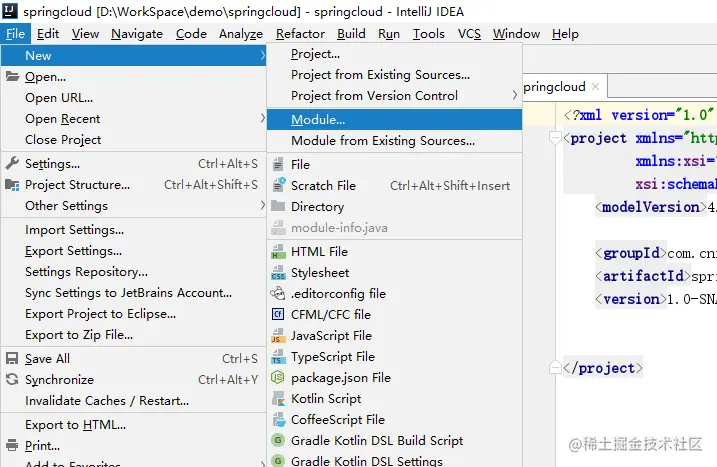Choose Export to Zip File...

click(134, 335)
